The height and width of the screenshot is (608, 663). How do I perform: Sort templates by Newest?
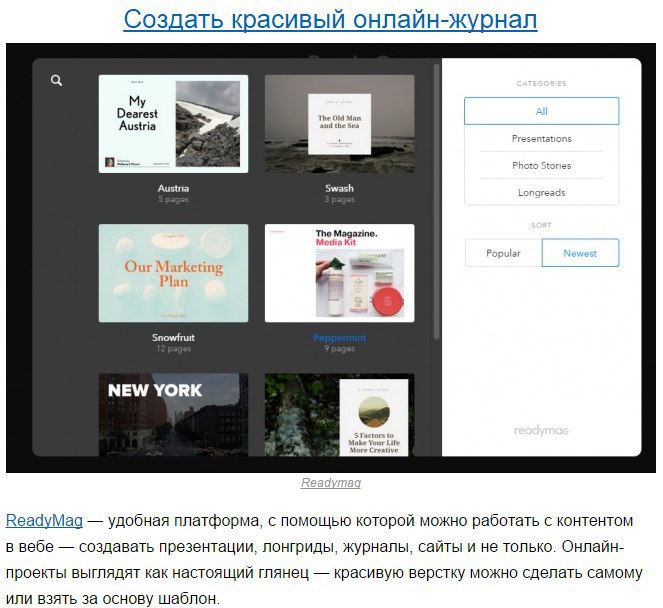(x=580, y=253)
